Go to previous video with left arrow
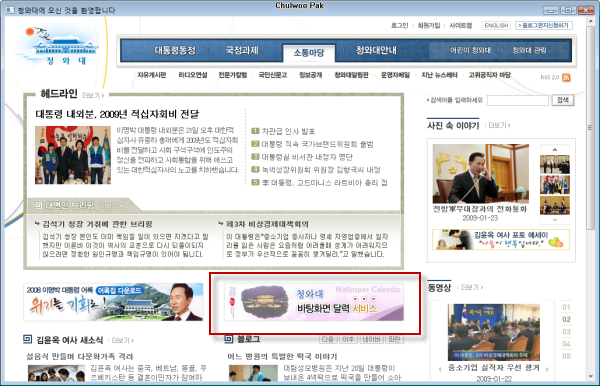Viewport: 600px width, 386px height. tap(440, 369)
